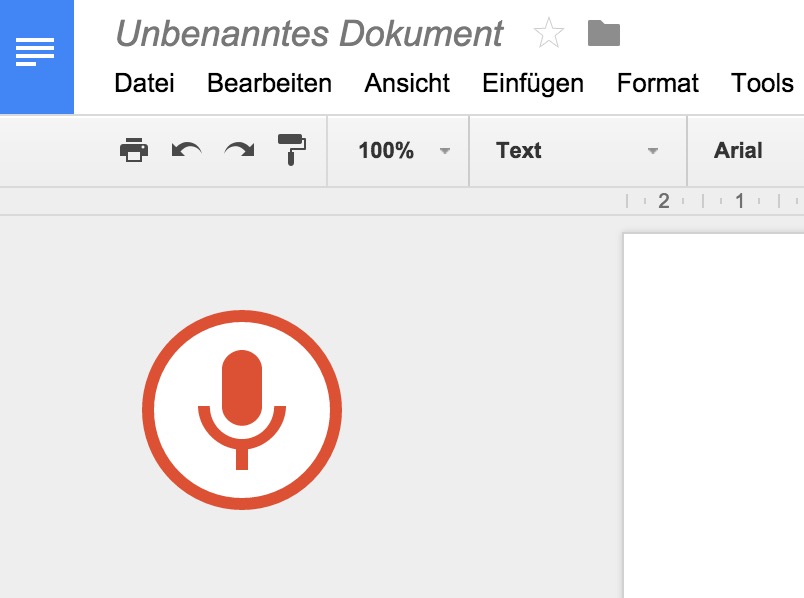Open the Format menu
The width and height of the screenshot is (804, 598).
click(658, 83)
